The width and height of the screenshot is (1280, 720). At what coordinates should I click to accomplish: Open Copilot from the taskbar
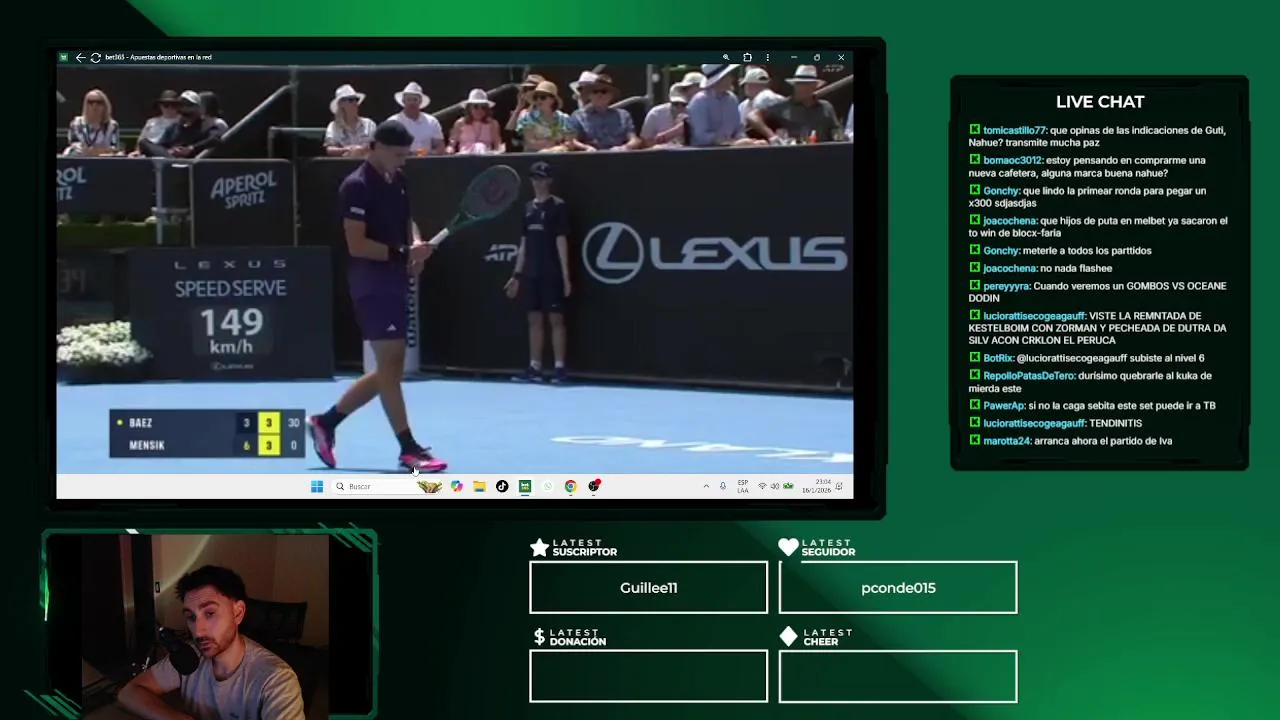(457, 486)
